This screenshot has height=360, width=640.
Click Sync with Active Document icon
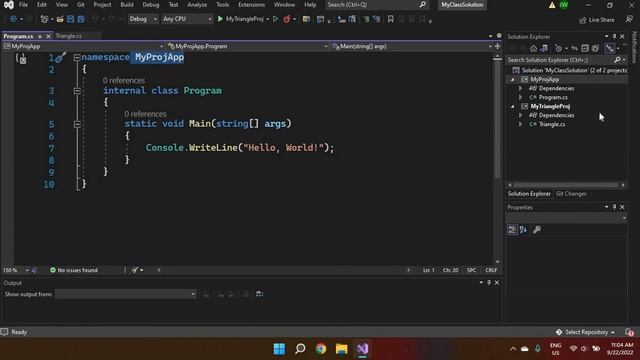click(574, 49)
